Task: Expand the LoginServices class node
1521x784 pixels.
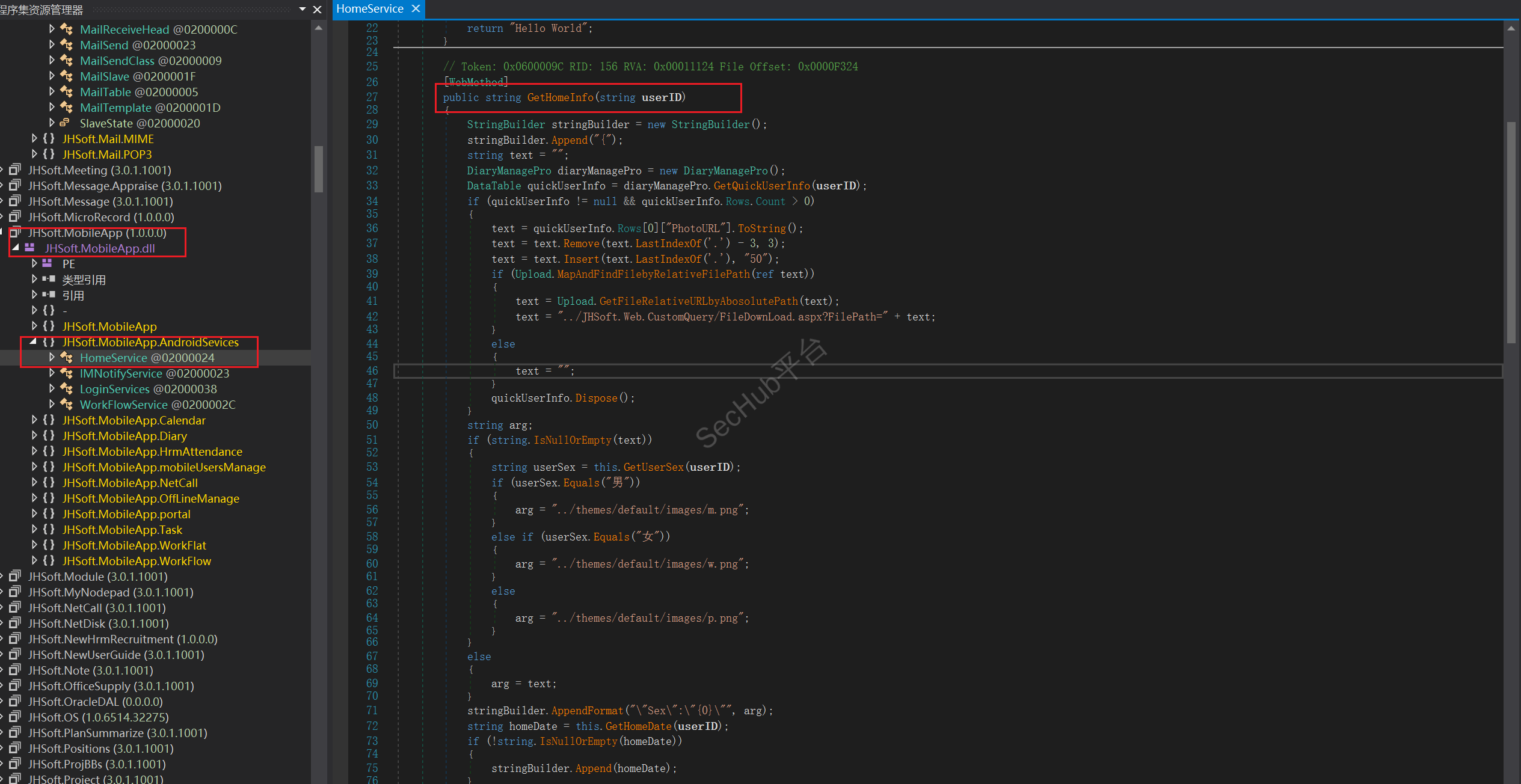Action: (x=52, y=388)
